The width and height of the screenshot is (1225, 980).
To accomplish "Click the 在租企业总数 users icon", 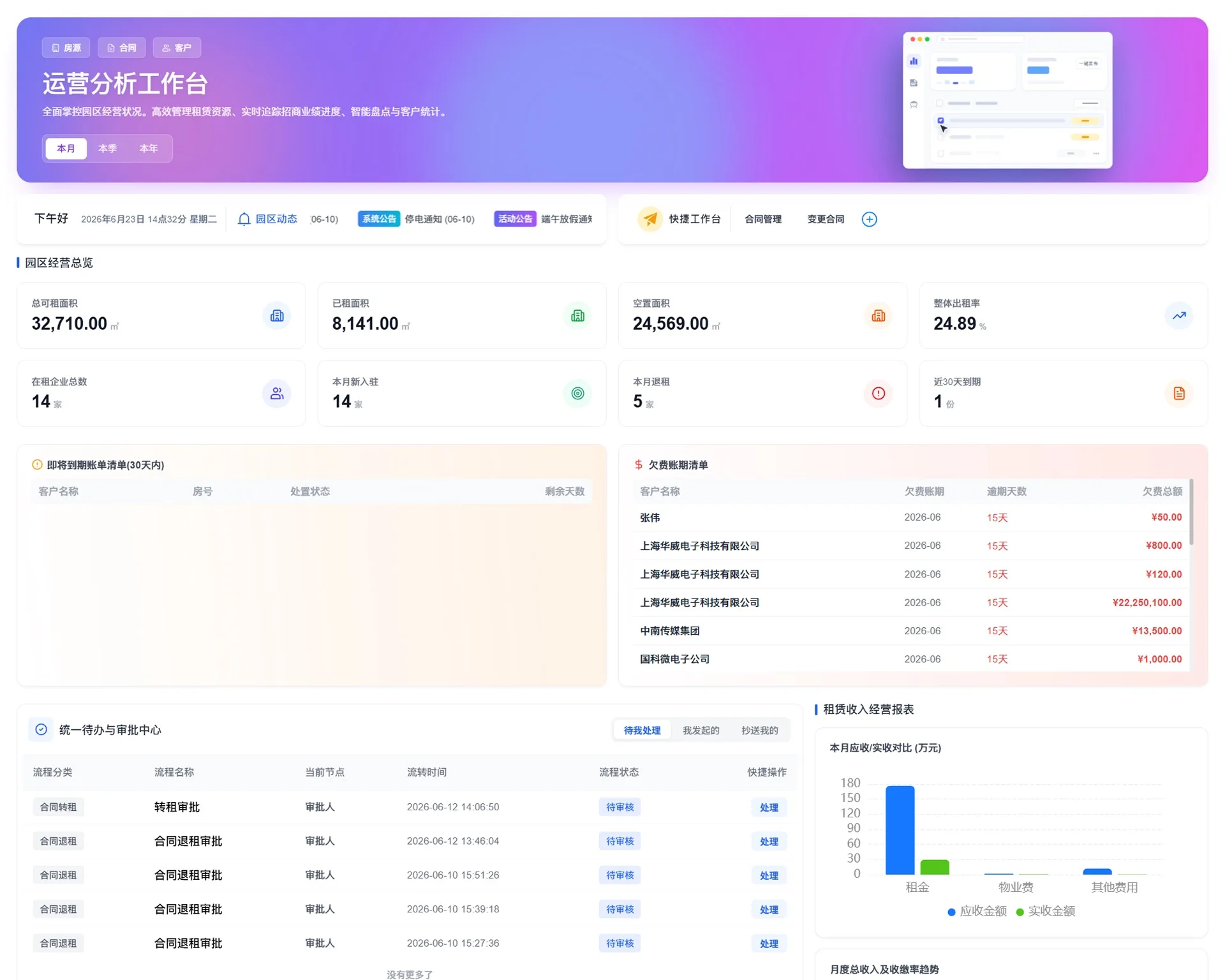I will click(x=277, y=394).
